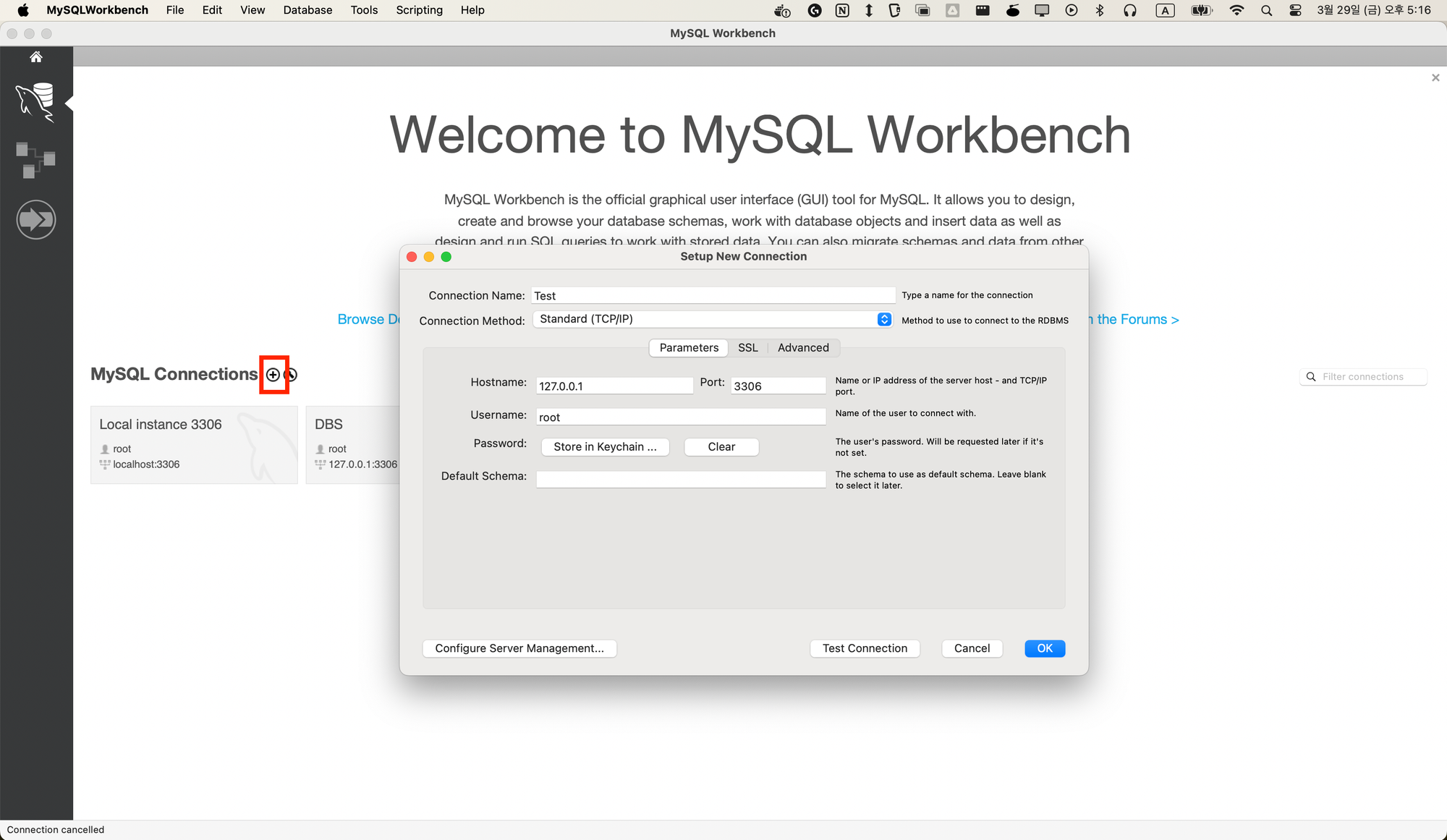The height and width of the screenshot is (840, 1447).
Task: Click the search icon in the Filter connections box
Action: pyautogui.click(x=1311, y=377)
